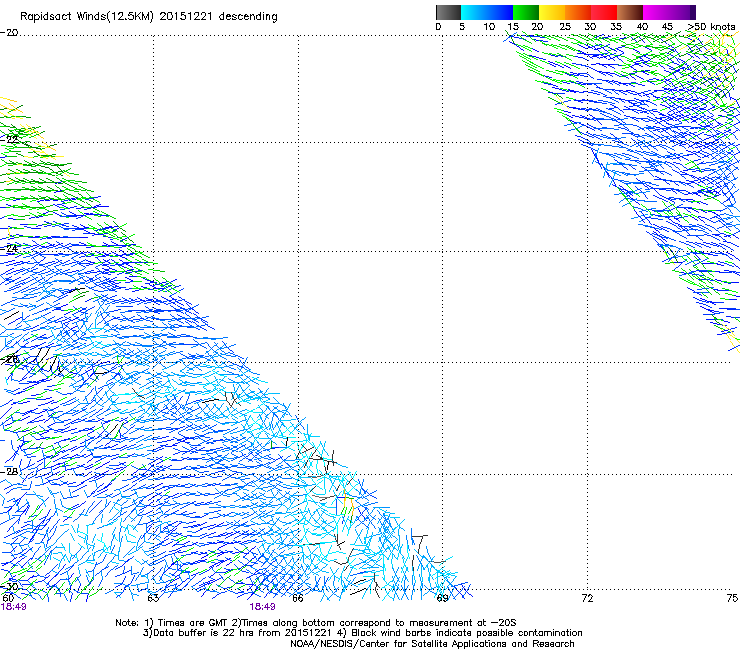This screenshot has width=740, height=650.
Task: Click the '-28' latitude axis label
Action: pyautogui.click(x=9, y=471)
